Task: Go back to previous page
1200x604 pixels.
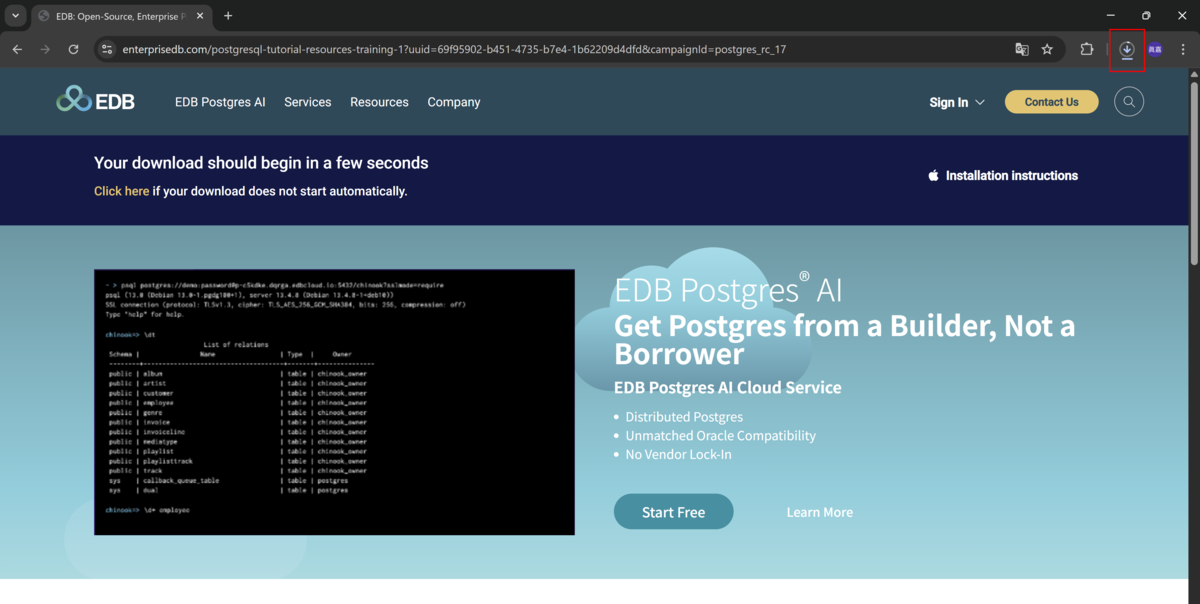Action: [17, 49]
